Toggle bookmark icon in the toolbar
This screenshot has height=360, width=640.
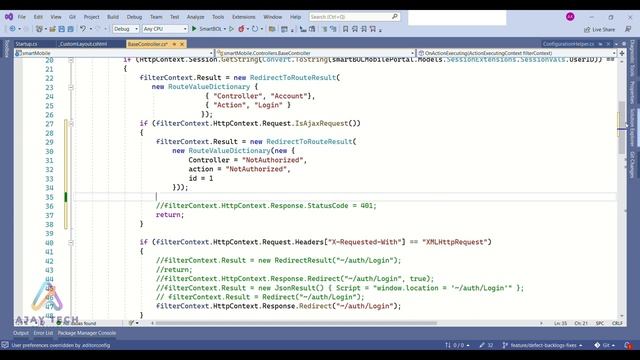click(345, 29)
